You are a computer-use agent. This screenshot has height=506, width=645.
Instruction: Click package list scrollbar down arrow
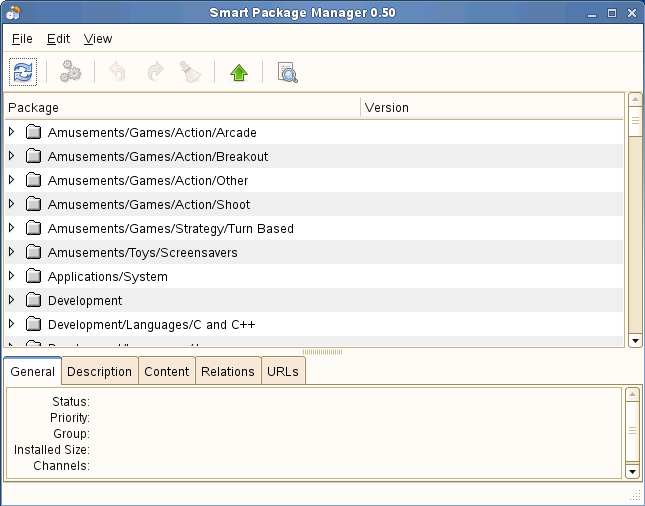(635, 341)
